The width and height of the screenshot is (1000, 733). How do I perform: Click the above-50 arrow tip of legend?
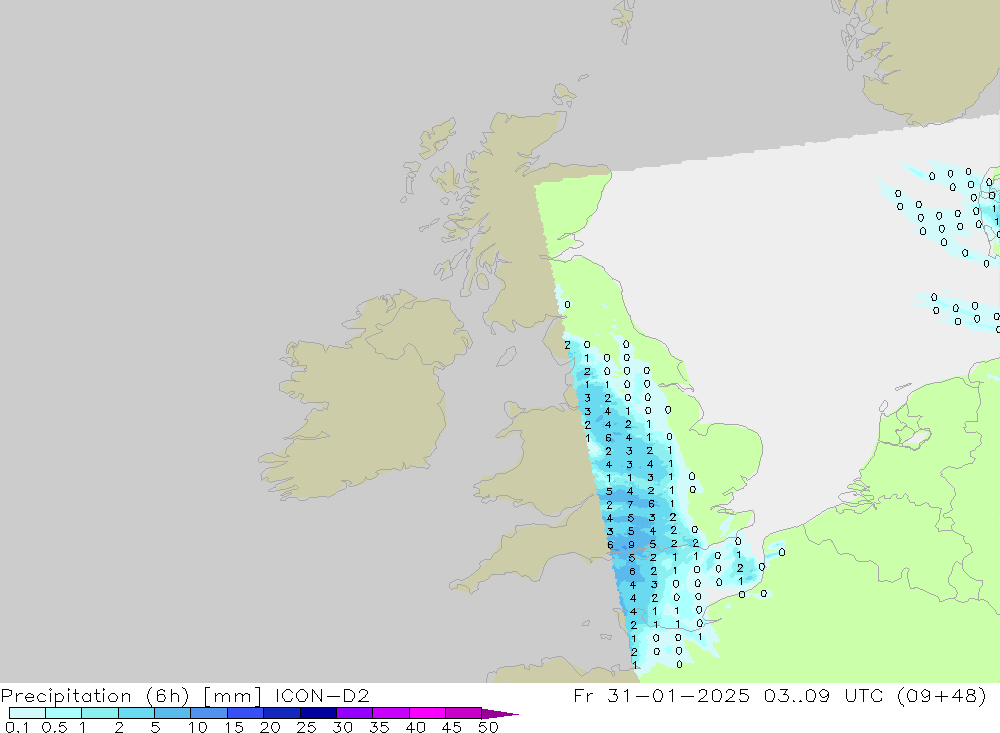tap(499, 713)
